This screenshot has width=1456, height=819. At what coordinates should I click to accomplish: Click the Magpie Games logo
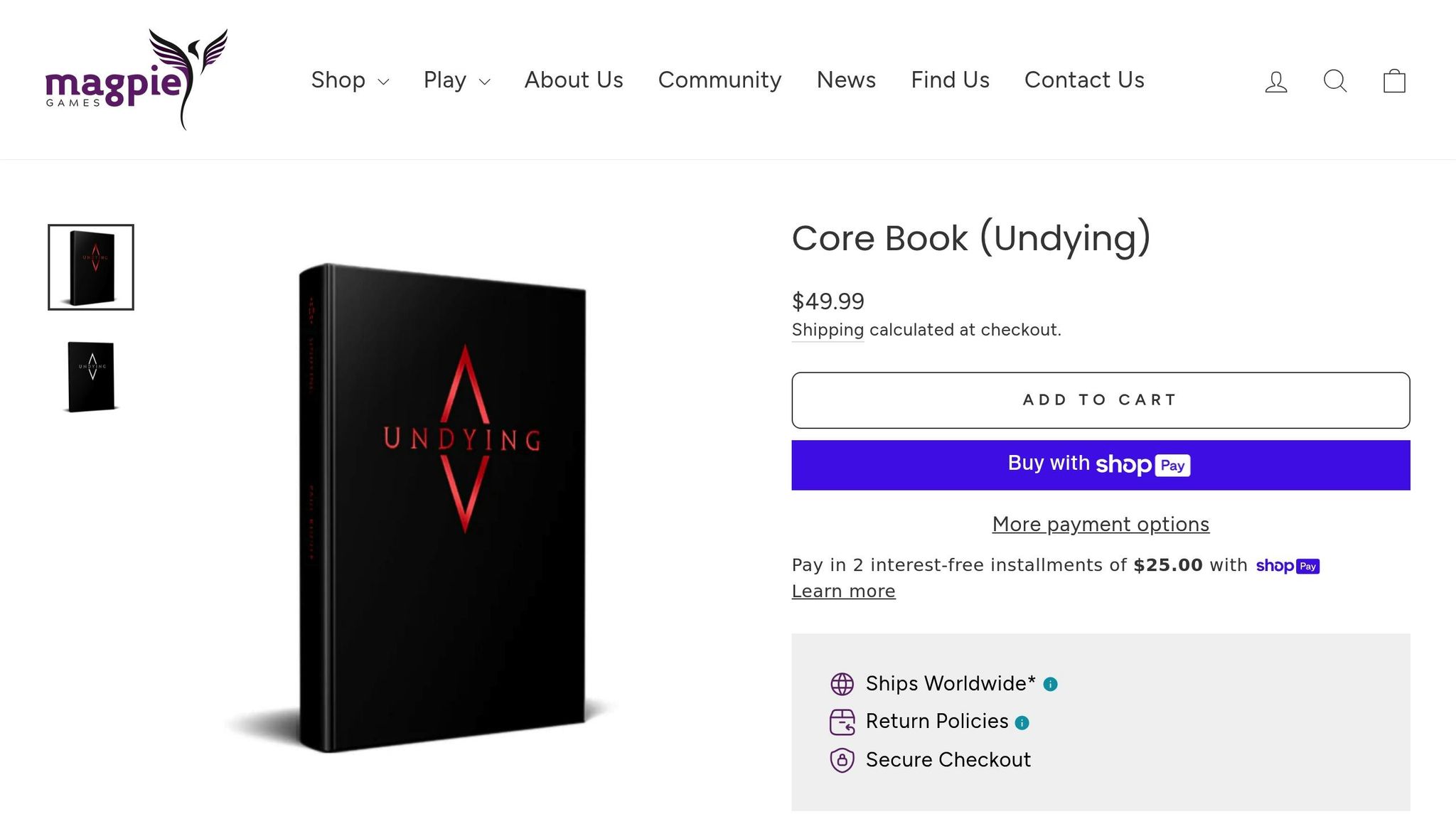136,79
